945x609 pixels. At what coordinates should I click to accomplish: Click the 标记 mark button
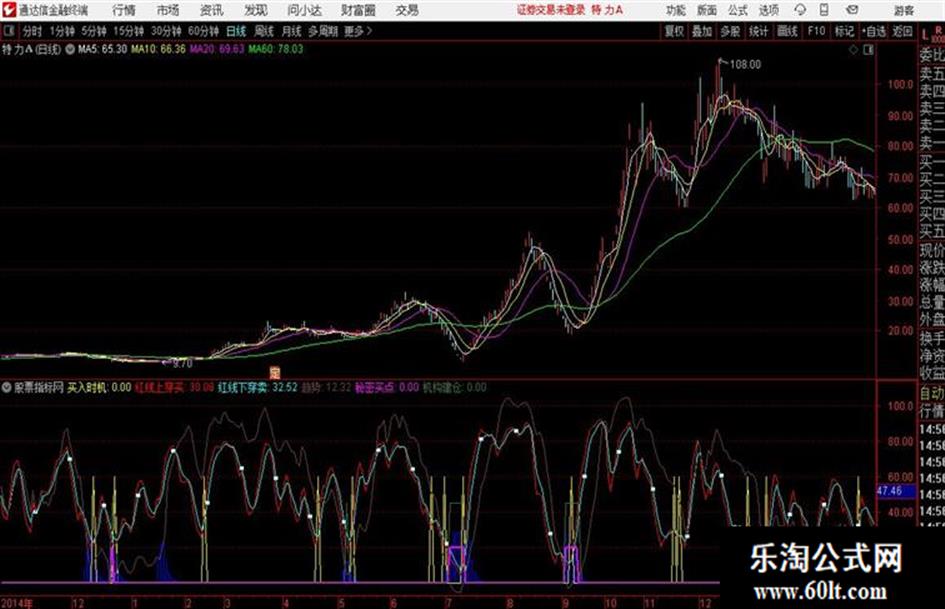pyautogui.click(x=844, y=31)
